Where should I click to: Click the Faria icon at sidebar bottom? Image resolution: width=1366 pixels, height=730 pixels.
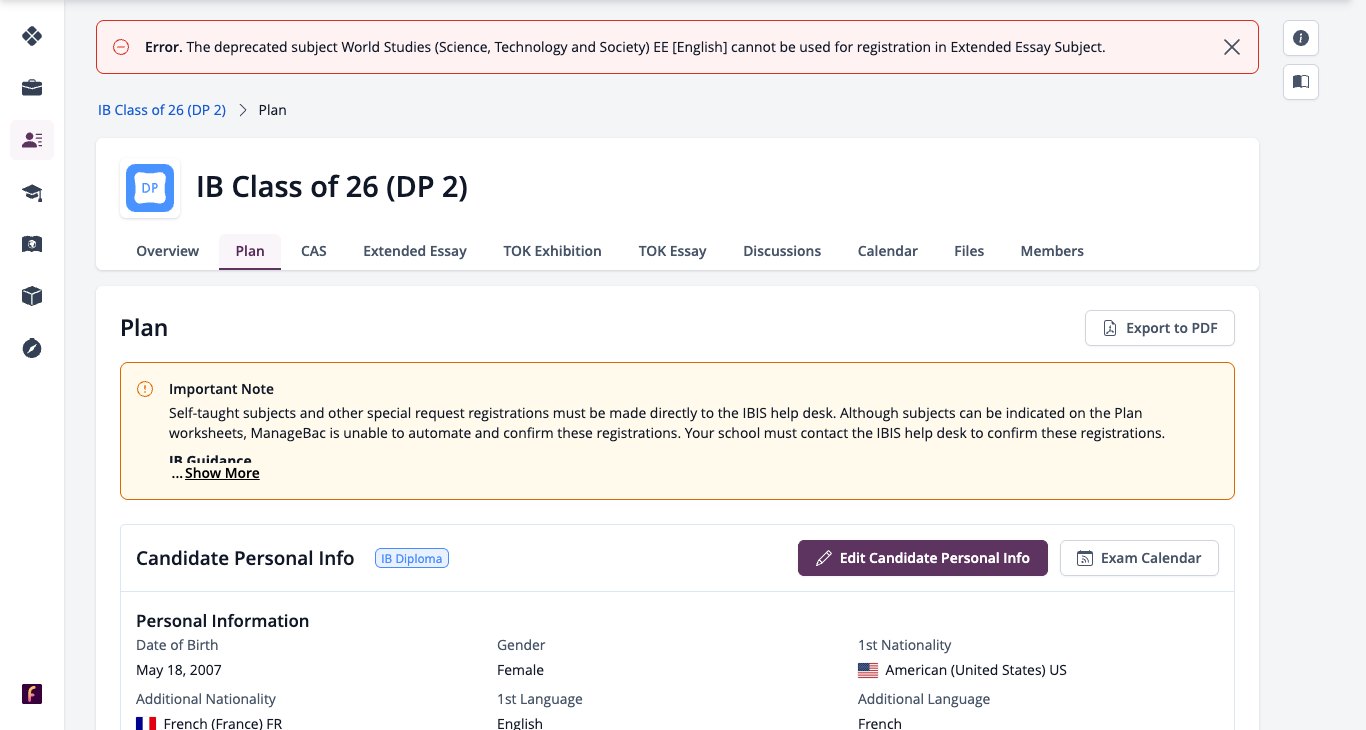click(x=32, y=694)
